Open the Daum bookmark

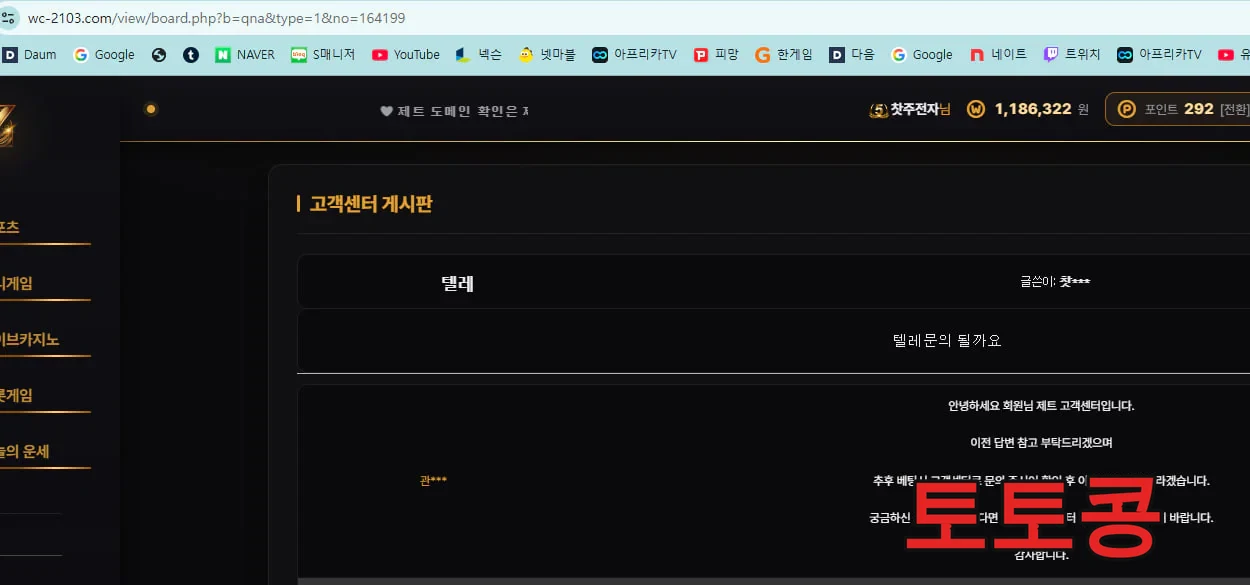coord(30,55)
